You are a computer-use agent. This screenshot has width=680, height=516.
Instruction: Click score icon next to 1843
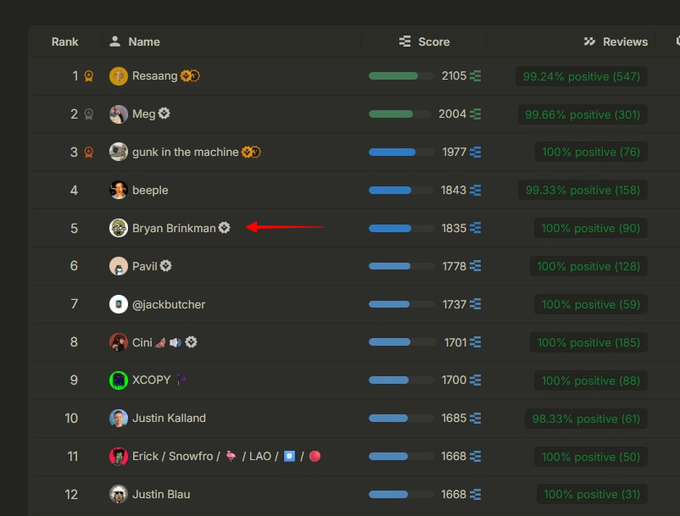[x=475, y=190]
